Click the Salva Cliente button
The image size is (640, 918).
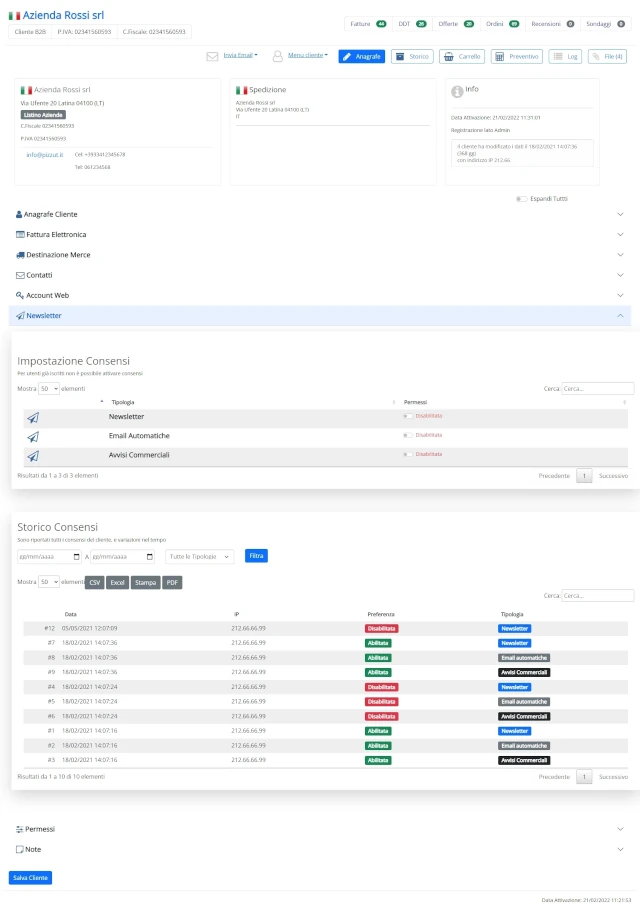[x=30, y=878]
